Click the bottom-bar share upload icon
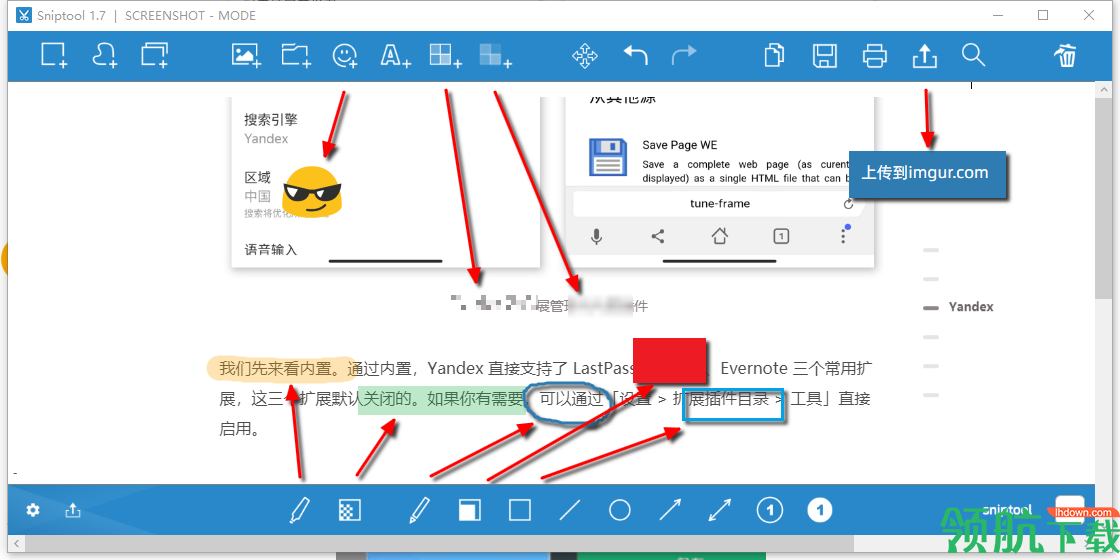The width and height of the screenshot is (1120, 560). tap(73, 510)
